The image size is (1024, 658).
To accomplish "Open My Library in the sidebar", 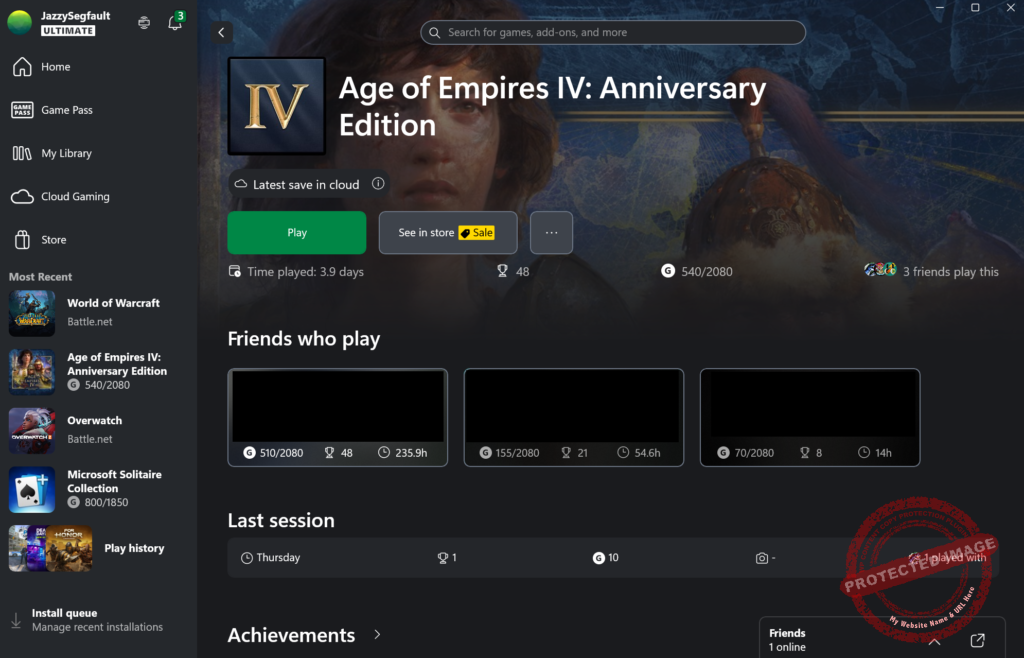I will coord(66,153).
